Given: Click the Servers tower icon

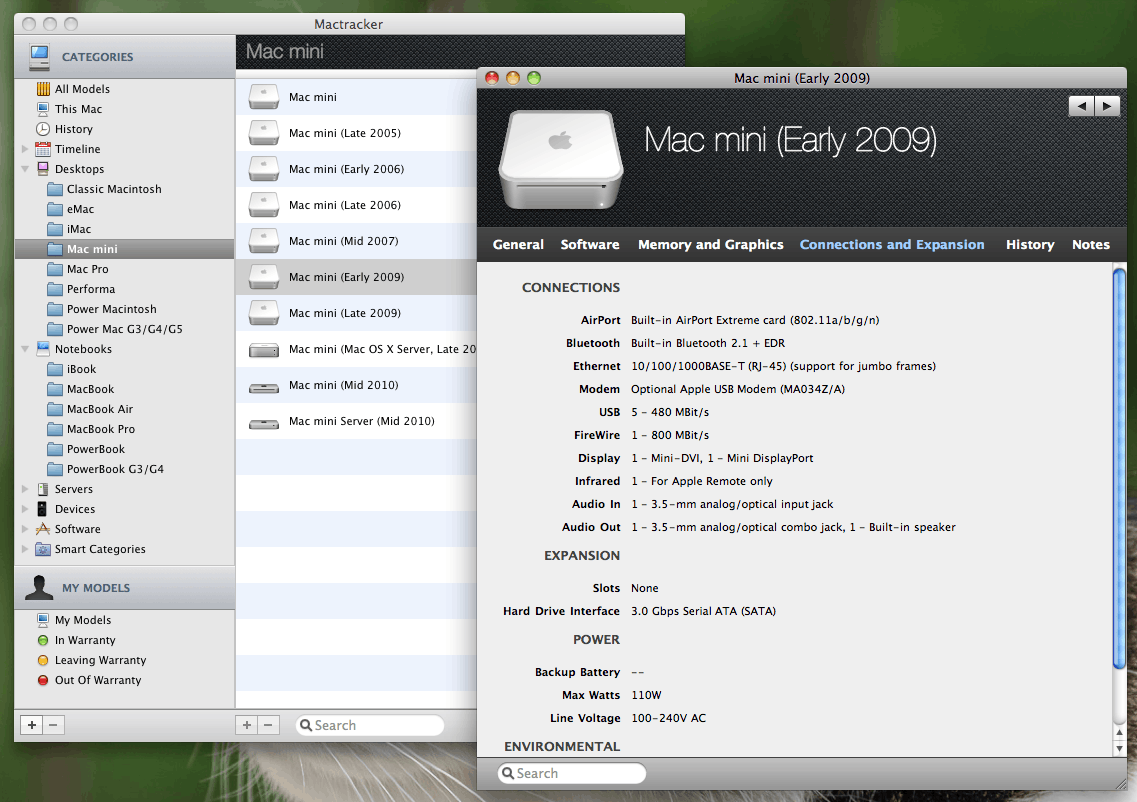Looking at the screenshot, I should click(x=44, y=489).
